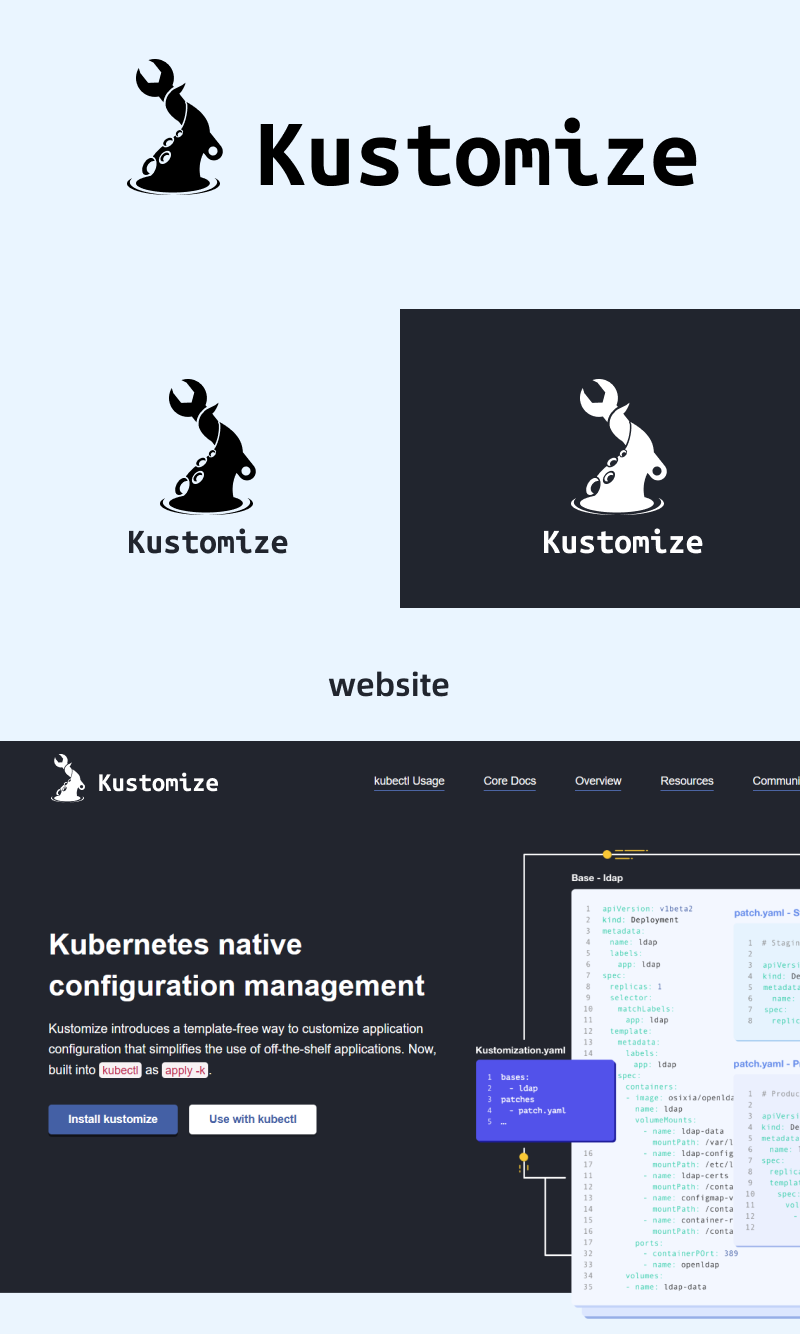
Task: Go to the Overview nav item
Action: point(598,781)
